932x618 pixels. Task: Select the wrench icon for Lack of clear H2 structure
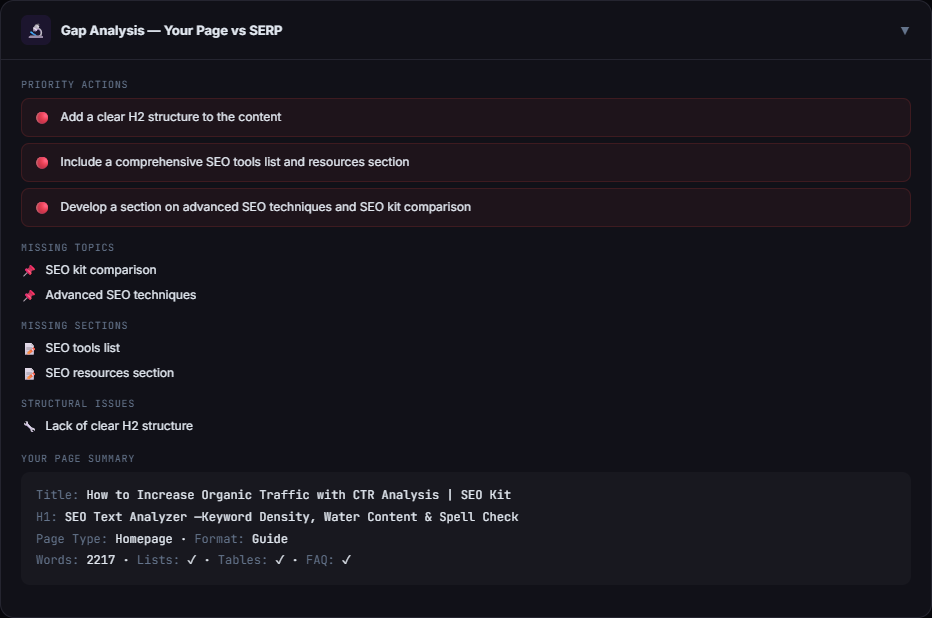(28, 425)
